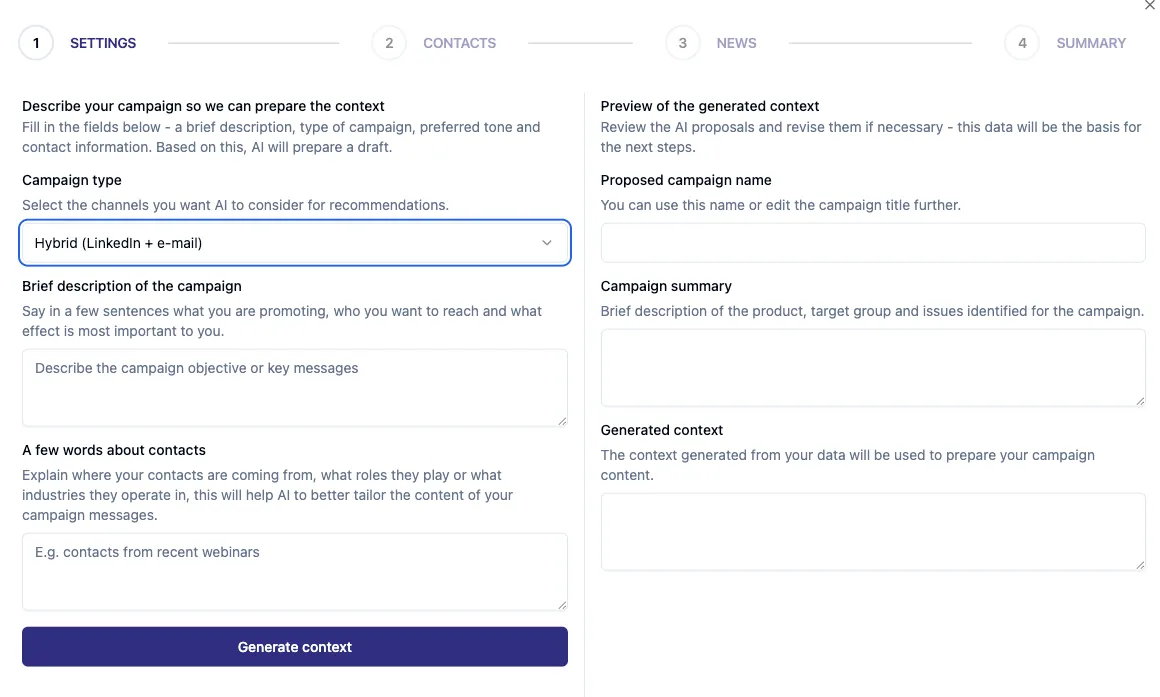Click the step 1 number circle
Image resolution: width=1160 pixels, height=697 pixels.
(x=36, y=43)
